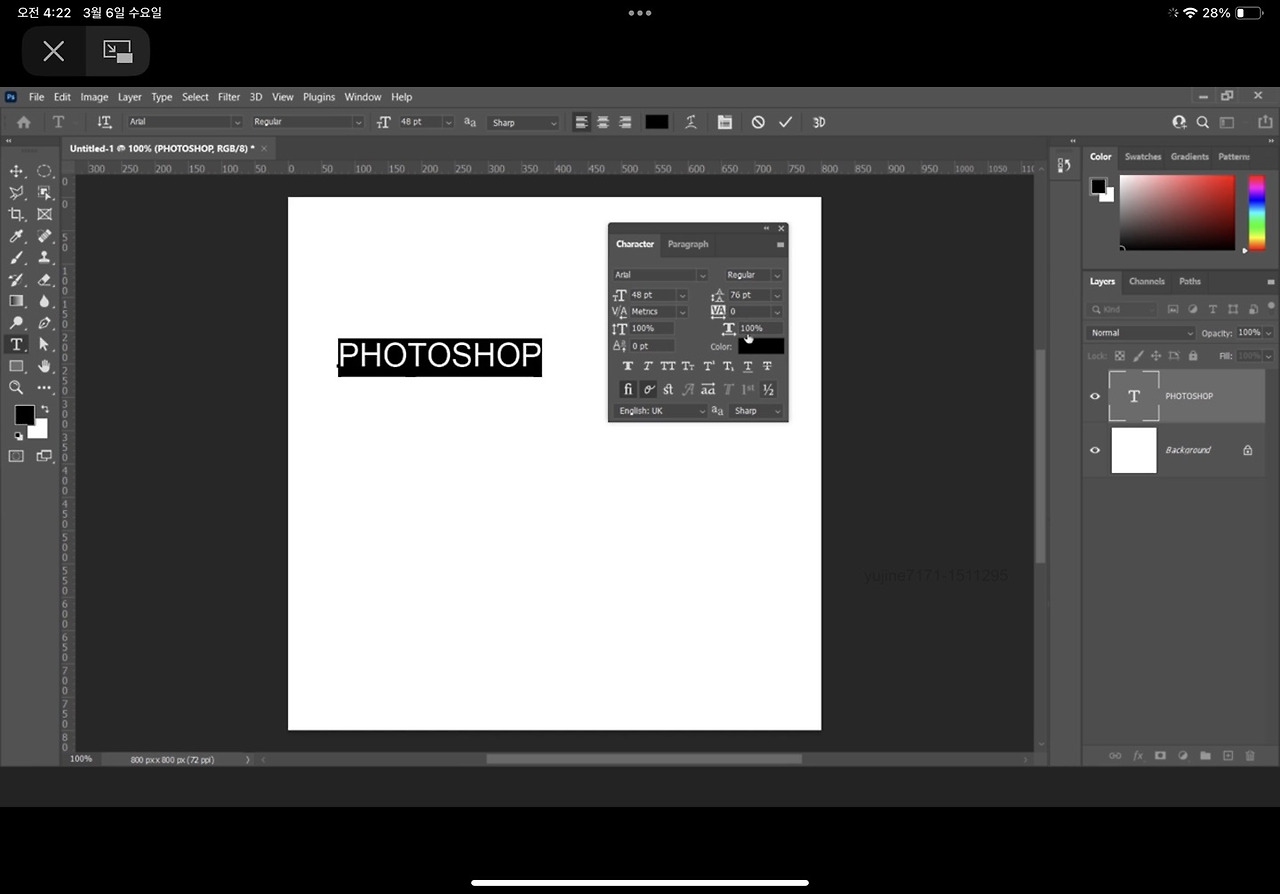Screen dimensions: 1280x894
Task: Swap foreground and background colors
Action: tap(44, 409)
